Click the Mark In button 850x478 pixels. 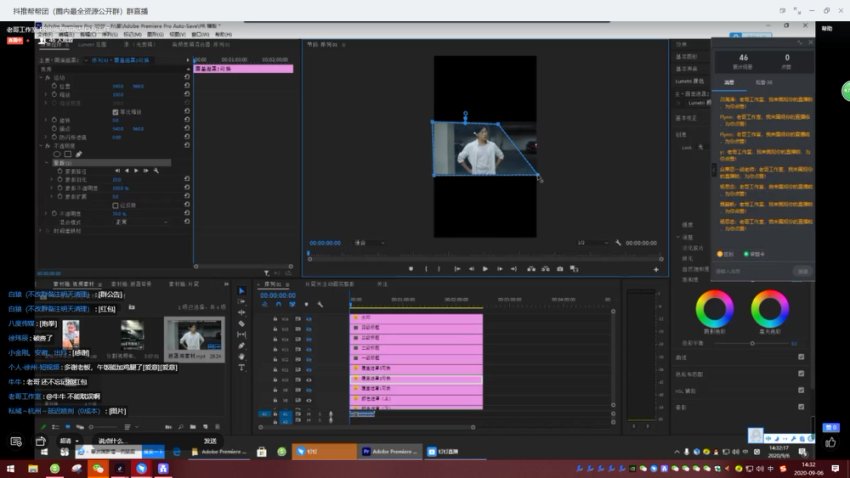point(426,269)
